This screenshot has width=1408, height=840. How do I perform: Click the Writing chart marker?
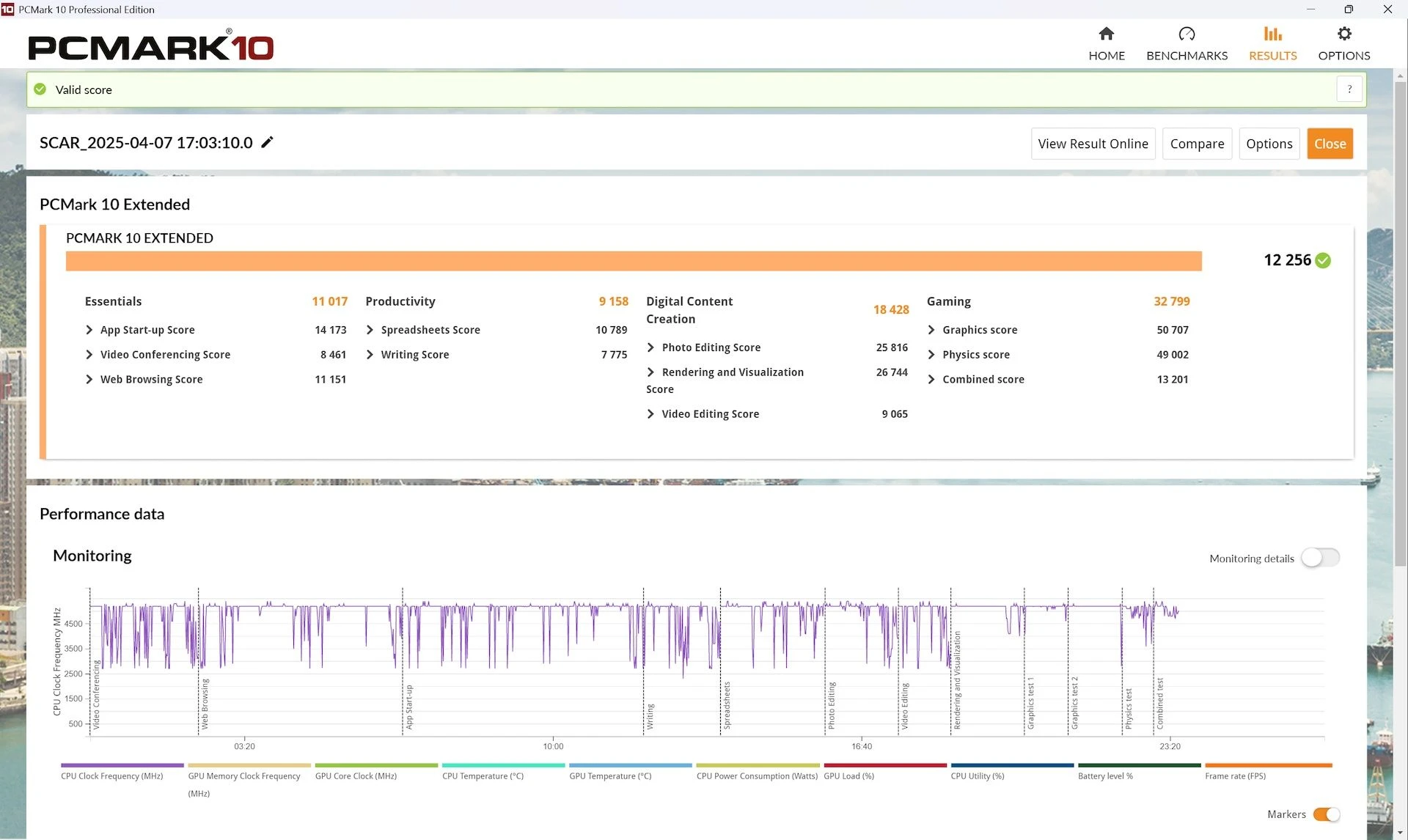(x=649, y=717)
